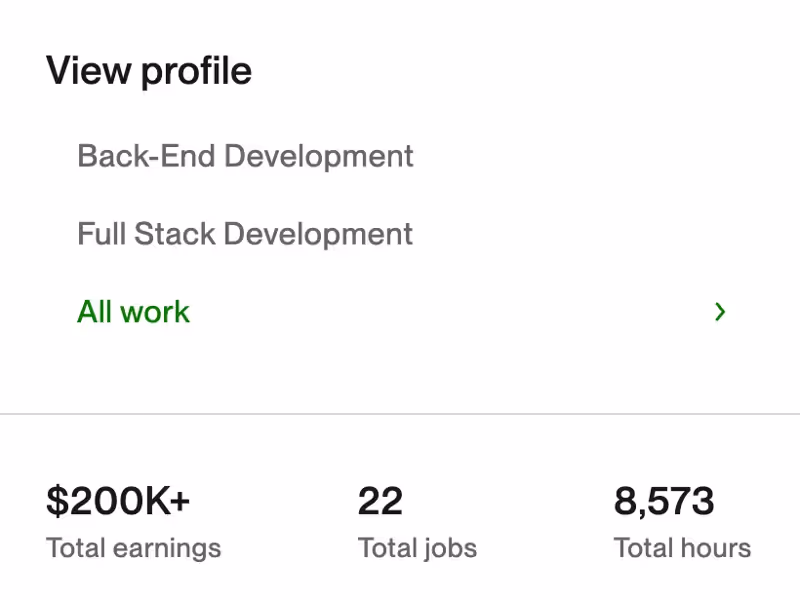Click the $200K+ earnings value
The image size is (800, 600).
(118, 501)
